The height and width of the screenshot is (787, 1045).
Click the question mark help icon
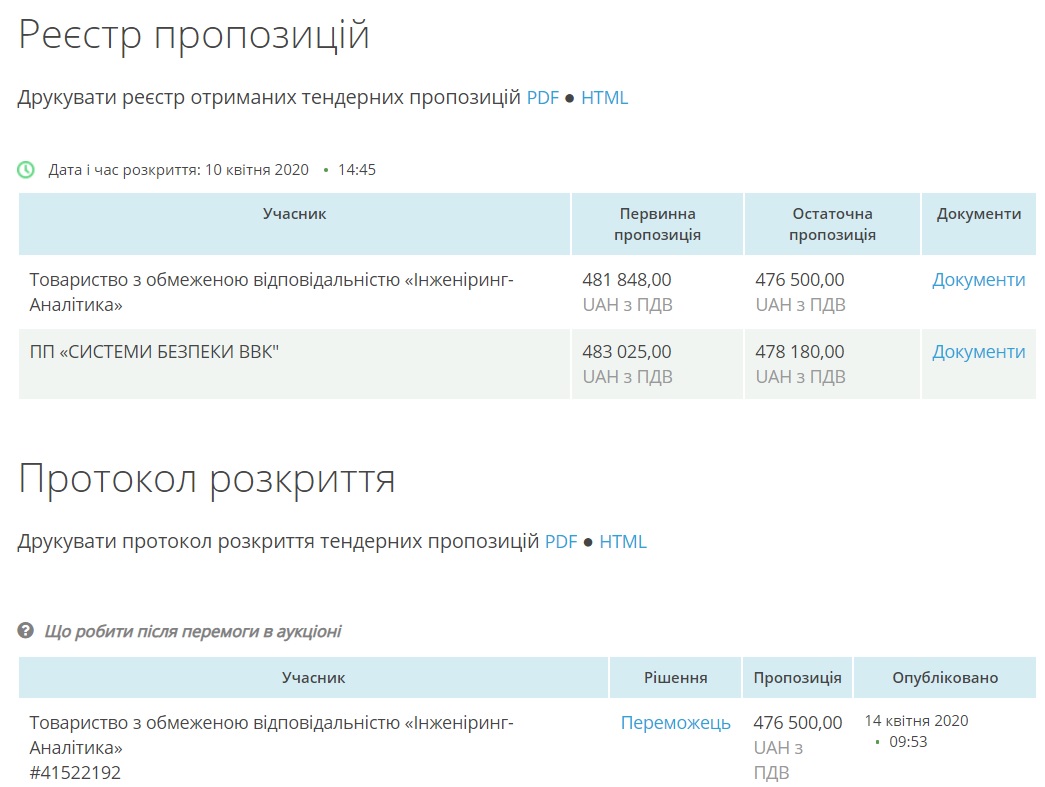(x=26, y=631)
